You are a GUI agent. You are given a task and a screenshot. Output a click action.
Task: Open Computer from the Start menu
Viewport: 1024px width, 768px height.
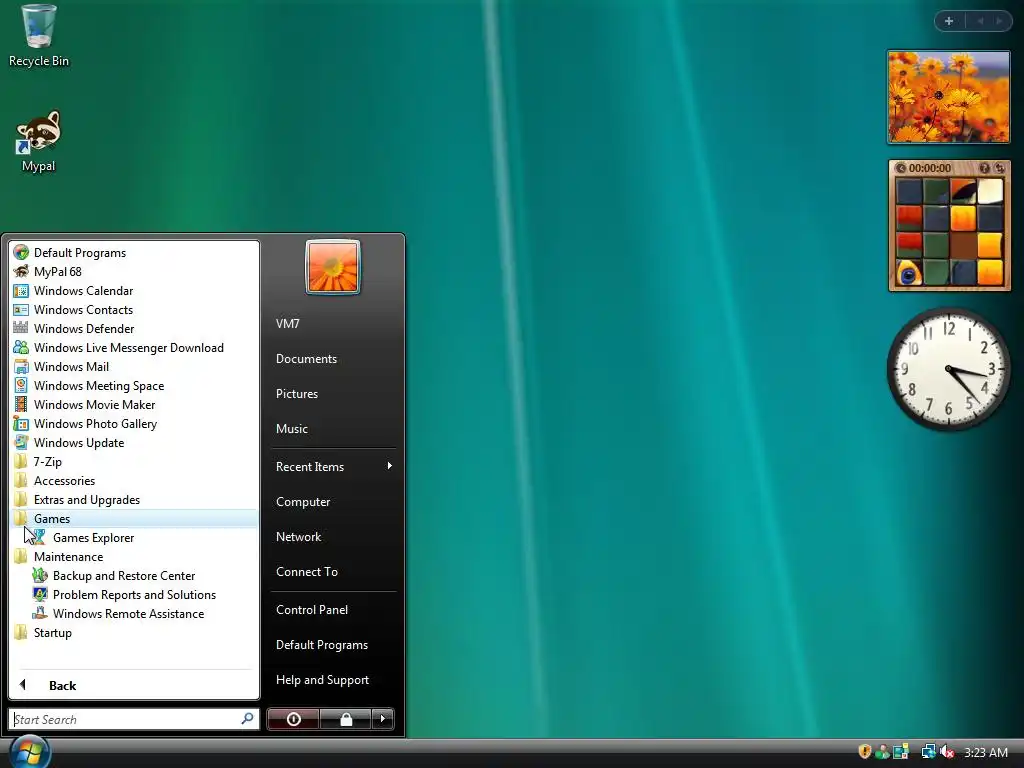click(x=333, y=502)
